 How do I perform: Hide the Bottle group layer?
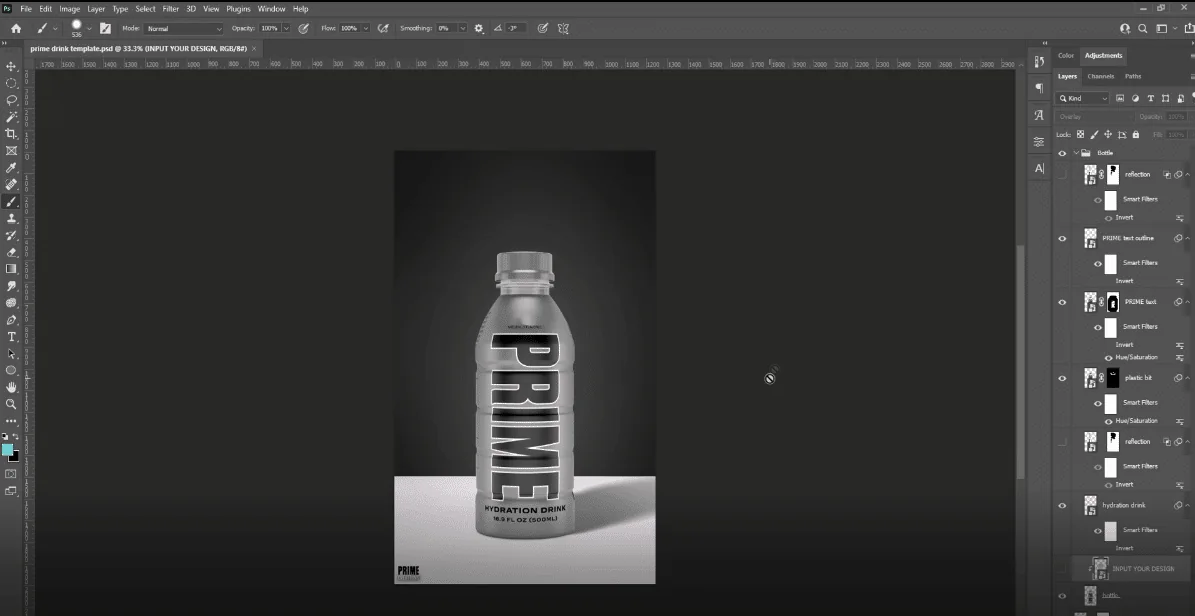[x=1062, y=153]
